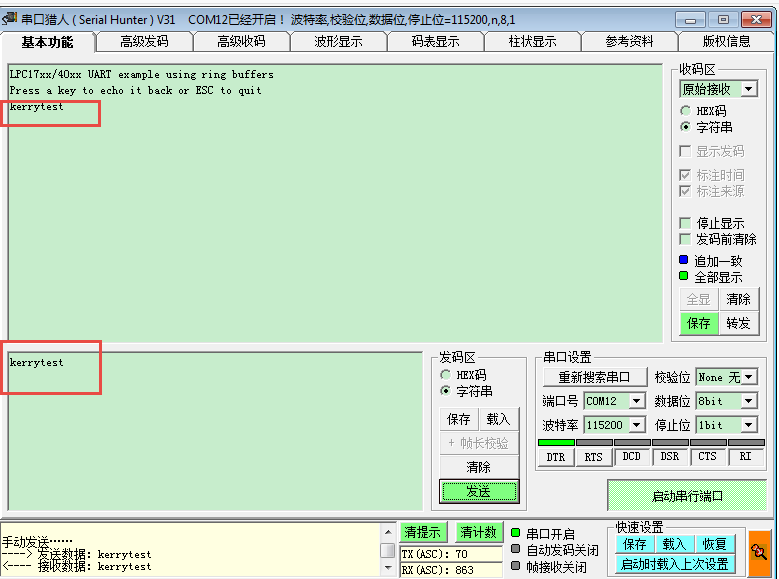Image resolution: width=779 pixels, height=579 pixels.
Task: Click the log panel scroll up arrow
Action: coord(388,532)
